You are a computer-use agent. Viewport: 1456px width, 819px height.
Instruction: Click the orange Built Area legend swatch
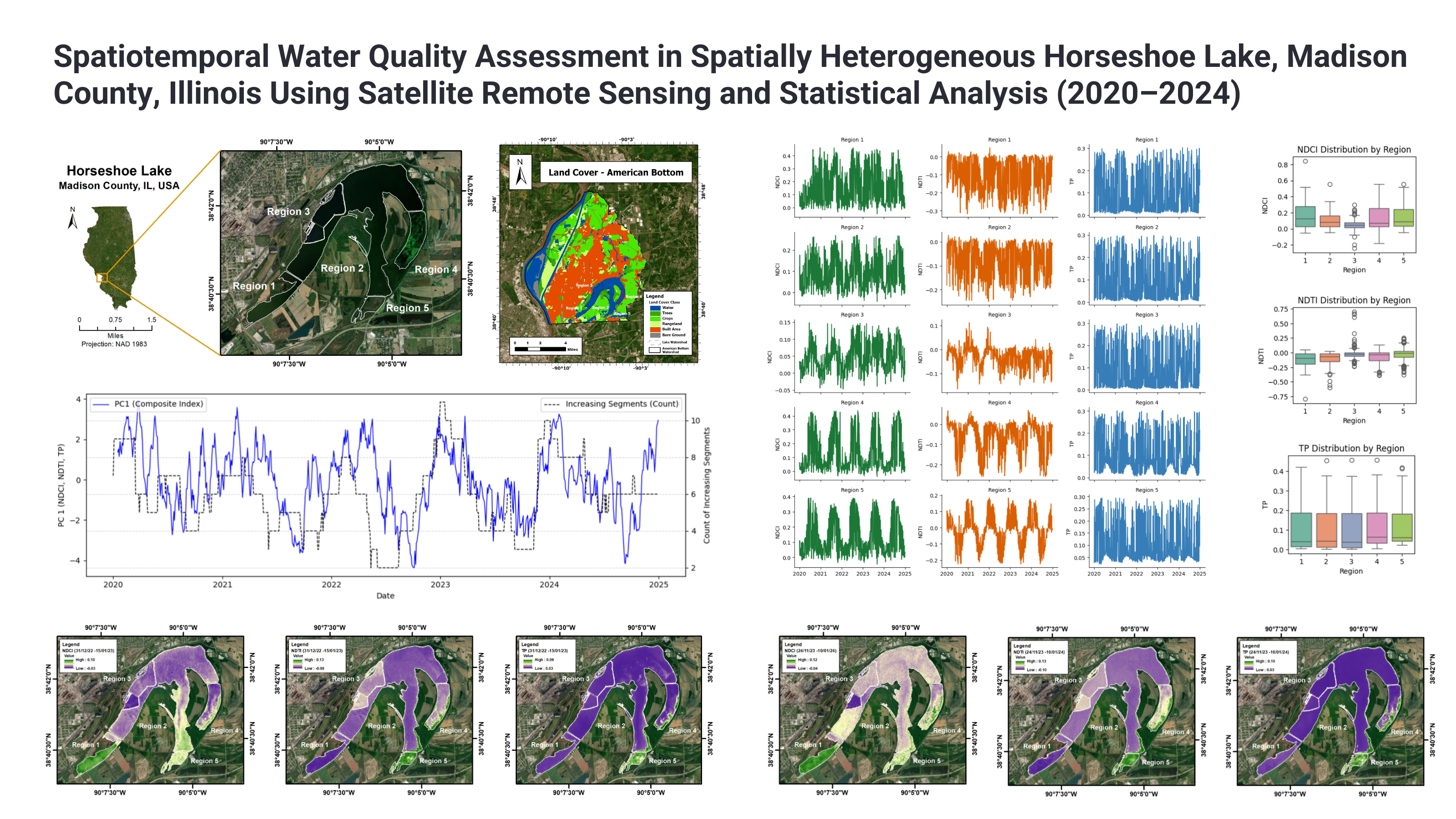655,329
